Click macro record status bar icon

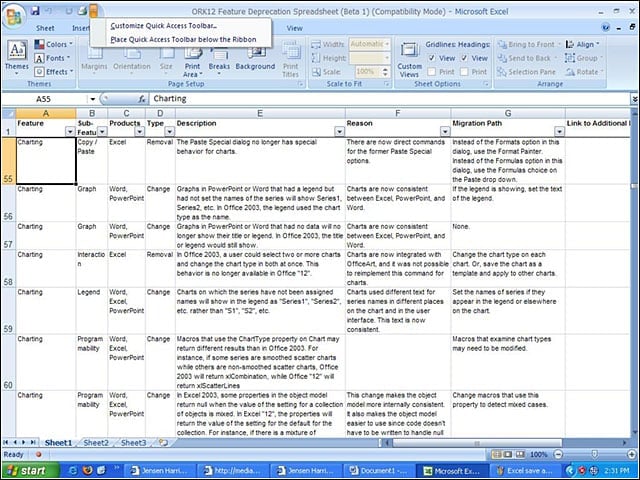coord(39,454)
